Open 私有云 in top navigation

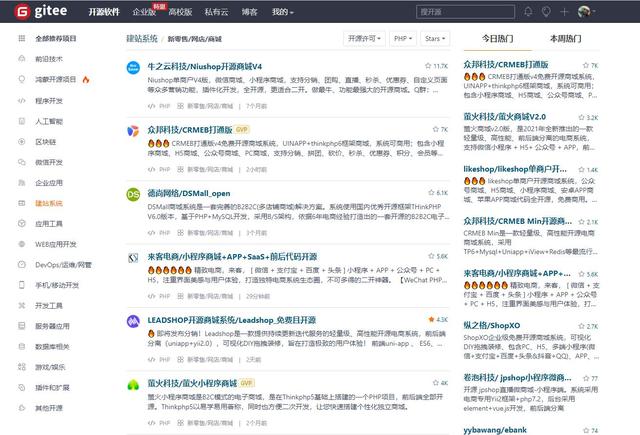click(216, 12)
